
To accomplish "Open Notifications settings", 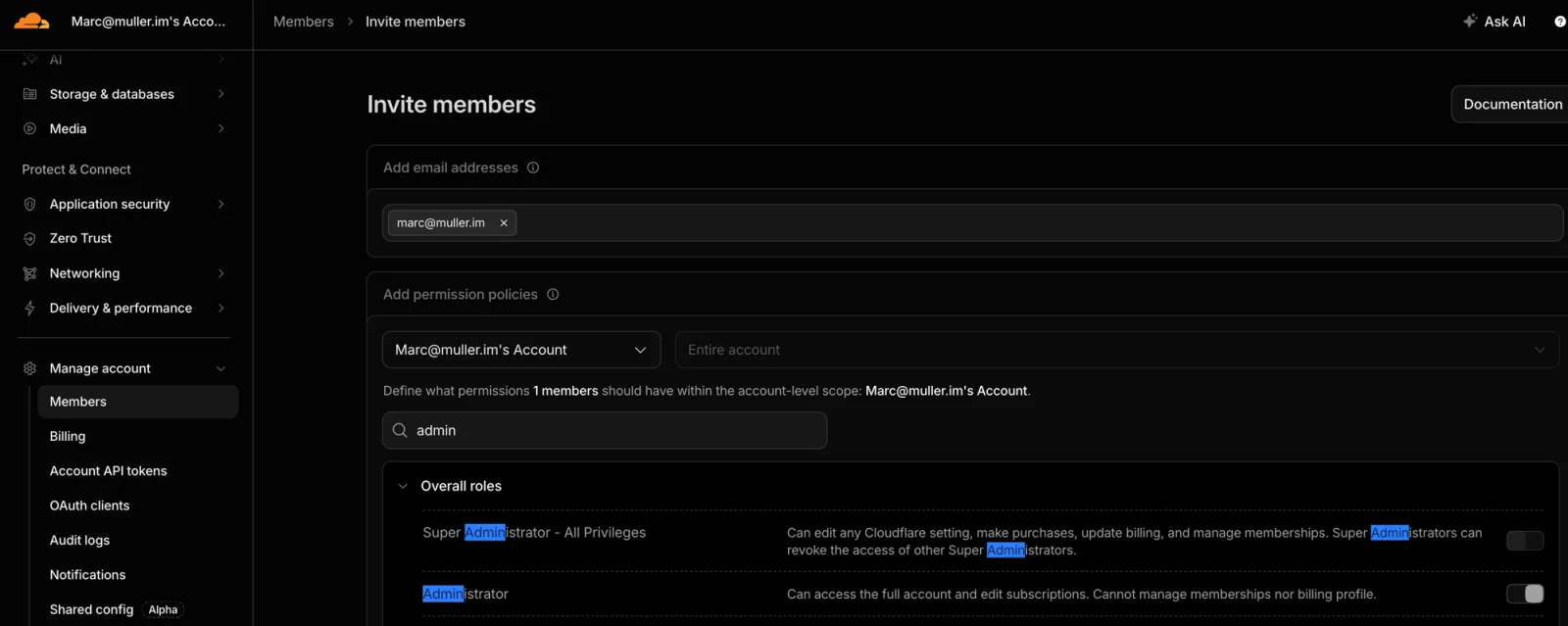I will tap(87, 575).
